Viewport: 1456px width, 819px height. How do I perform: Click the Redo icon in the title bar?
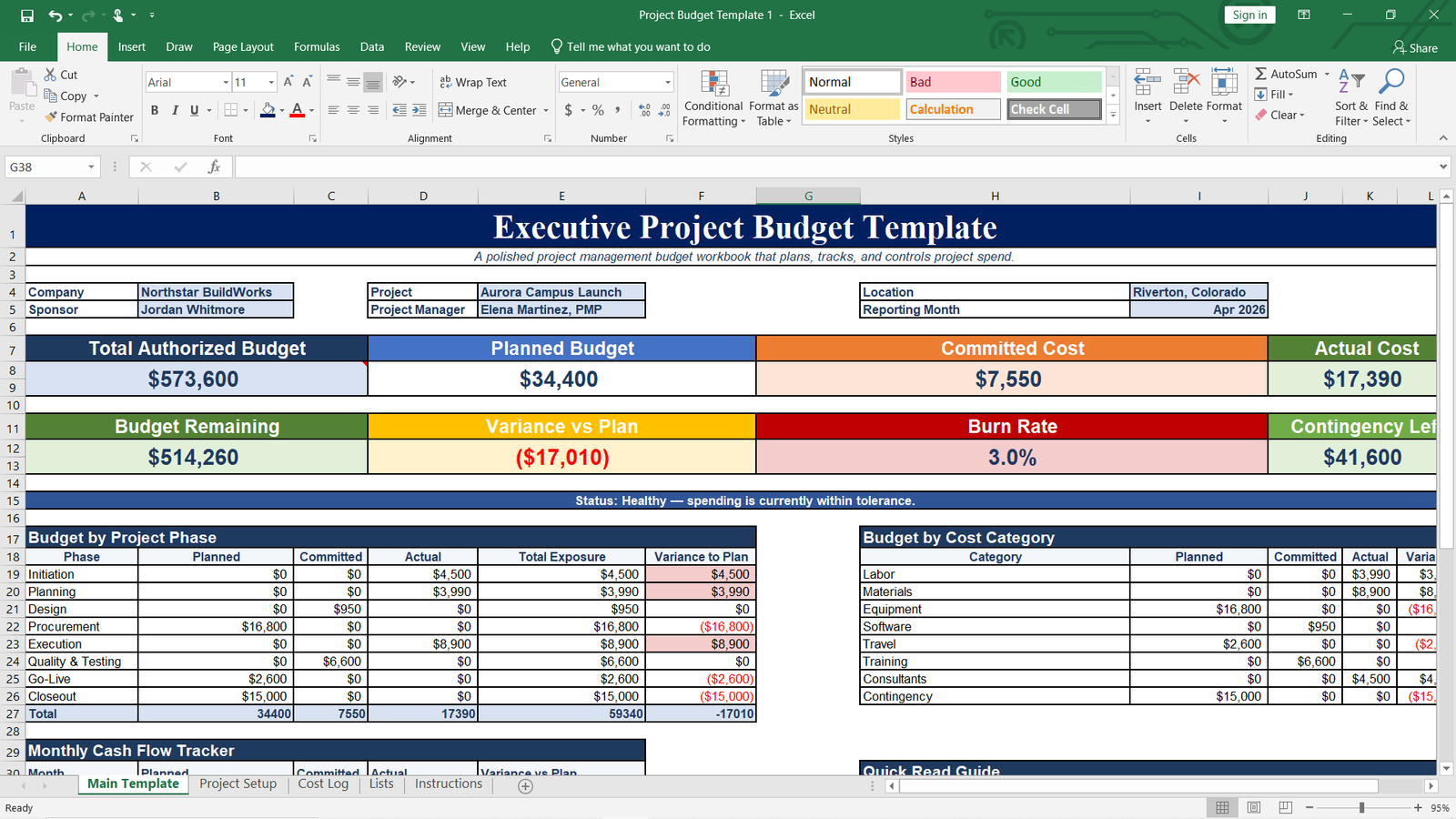88,15
